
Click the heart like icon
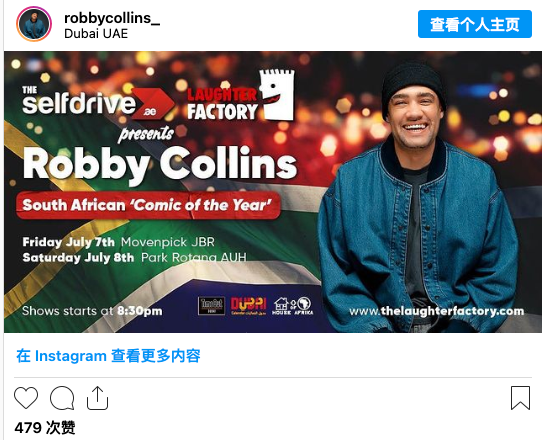(x=26, y=398)
